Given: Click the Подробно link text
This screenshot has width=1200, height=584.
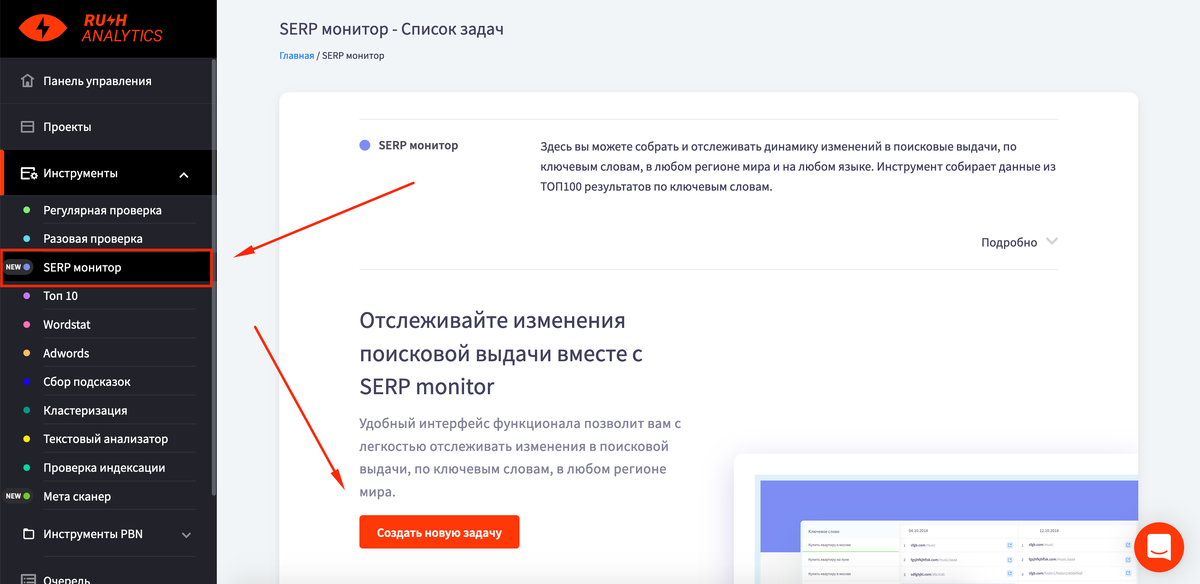Looking at the screenshot, I should (x=1009, y=242).
